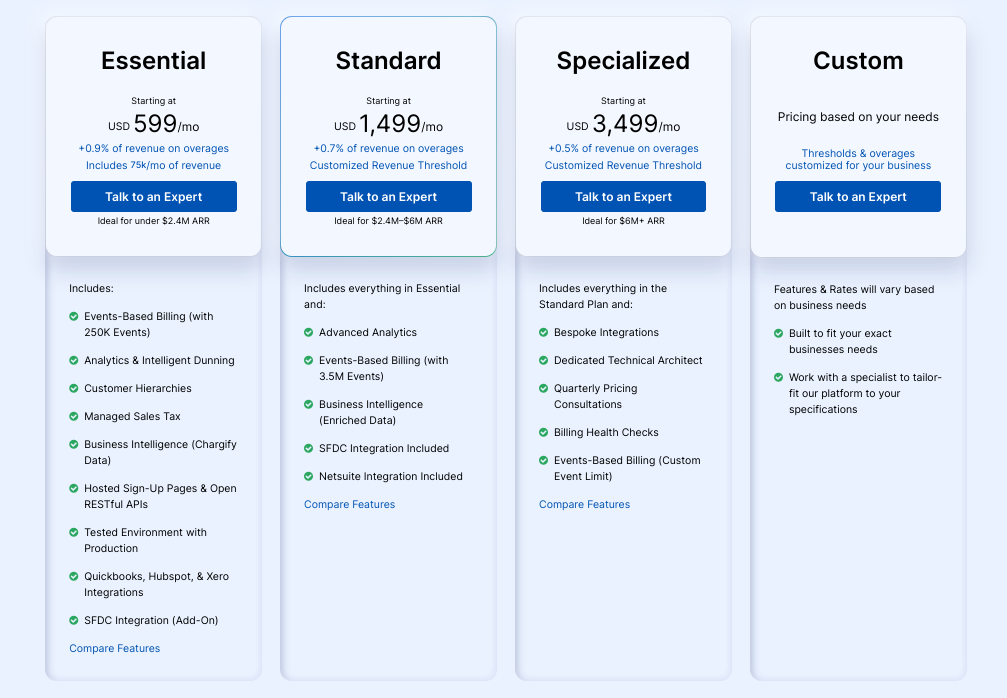This screenshot has width=1007, height=698.
Task: Click the checkmark next to Managed Sales Tax
Action: (74, 416)
